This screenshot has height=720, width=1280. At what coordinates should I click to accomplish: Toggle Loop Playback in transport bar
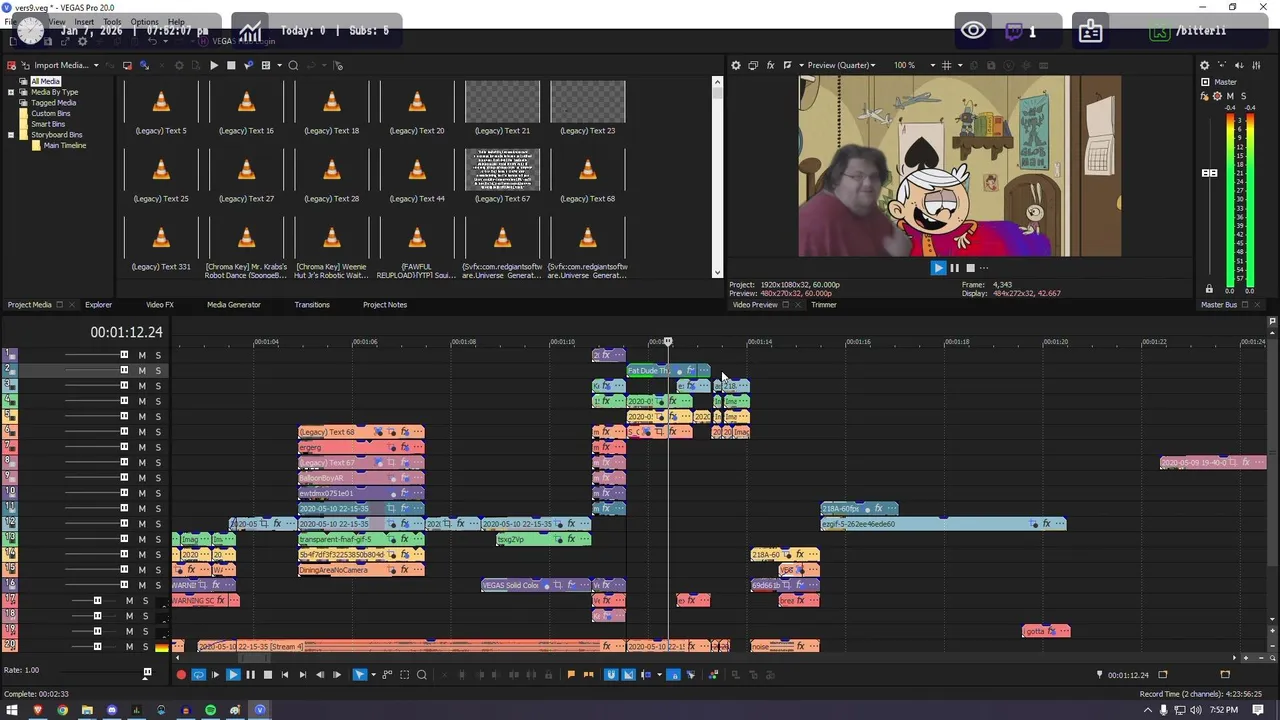(198, 675)
